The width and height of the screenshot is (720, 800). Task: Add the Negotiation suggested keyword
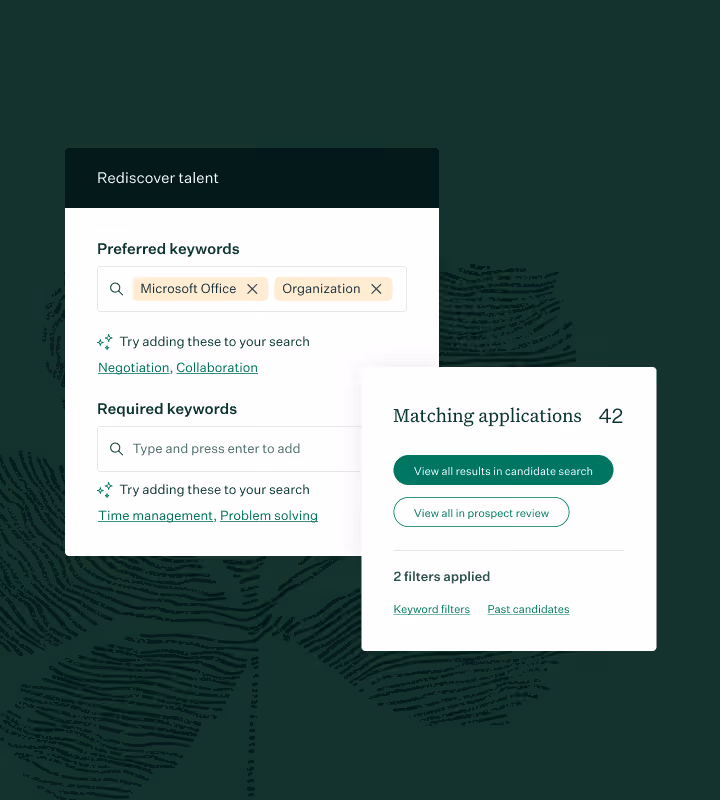click(x=134, y=367)
